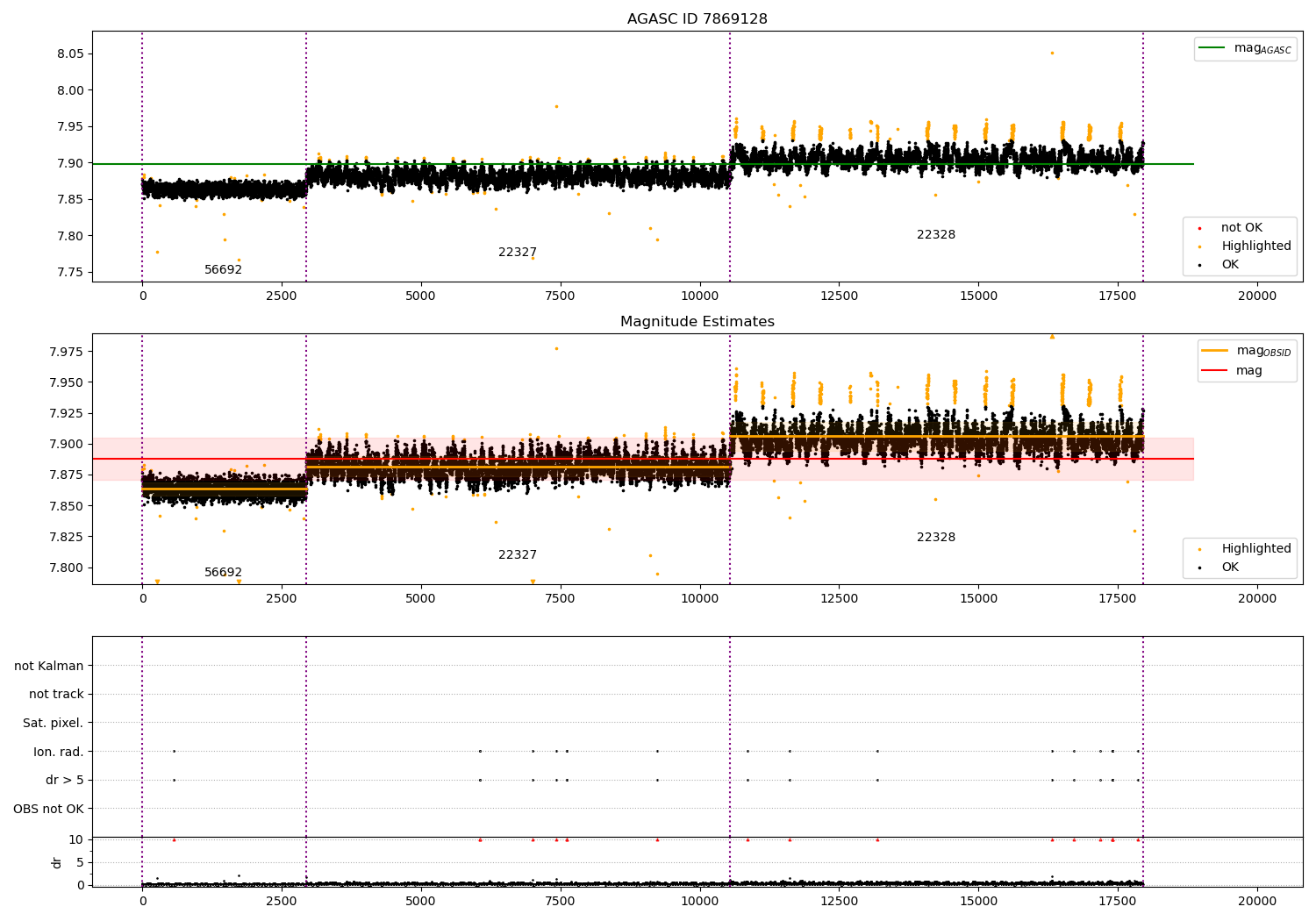The image size is (1316, 921).
Task: Click the 20000 x-tick of the bottom plot
Action: point(1257,902)
